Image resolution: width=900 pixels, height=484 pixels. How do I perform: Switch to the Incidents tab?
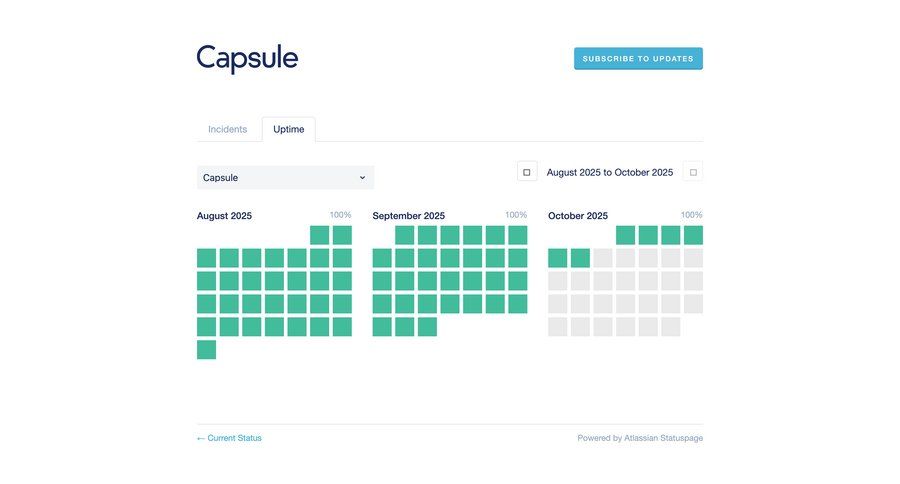[227, 129]
